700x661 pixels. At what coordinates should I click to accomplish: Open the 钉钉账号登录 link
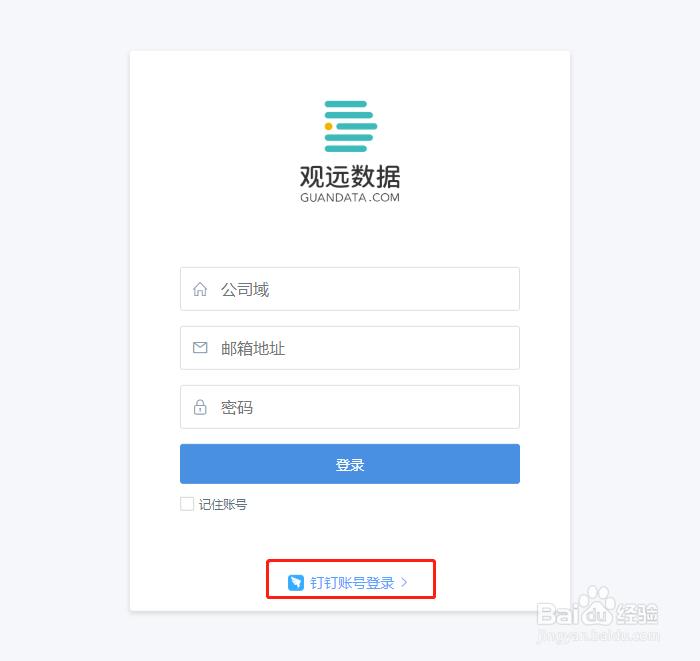(x=352, y=583)
